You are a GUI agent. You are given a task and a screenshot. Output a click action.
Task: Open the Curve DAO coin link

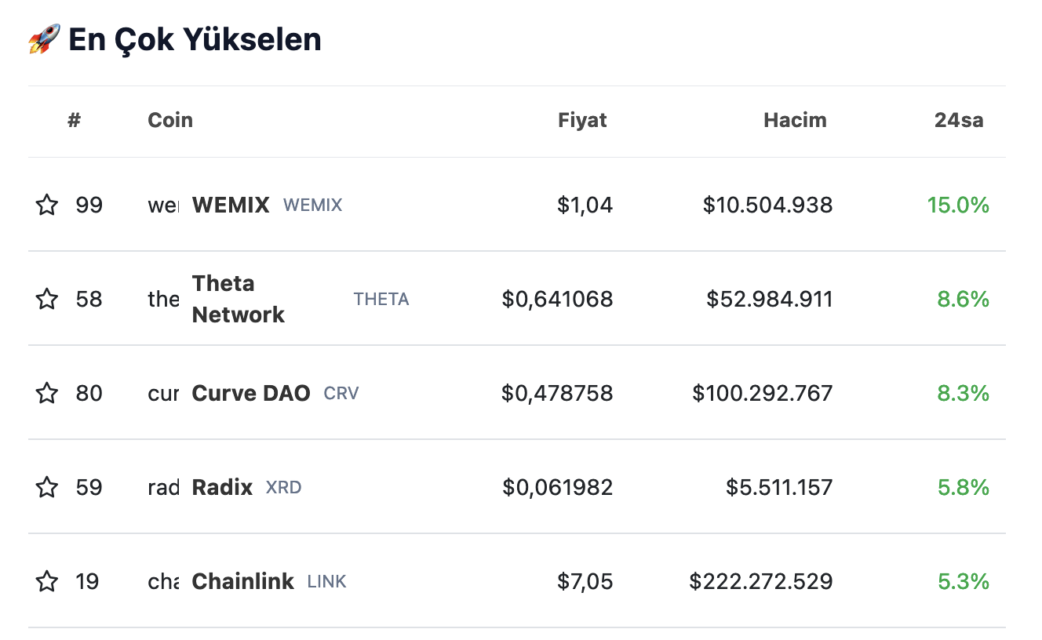click(x=251, y=393)
